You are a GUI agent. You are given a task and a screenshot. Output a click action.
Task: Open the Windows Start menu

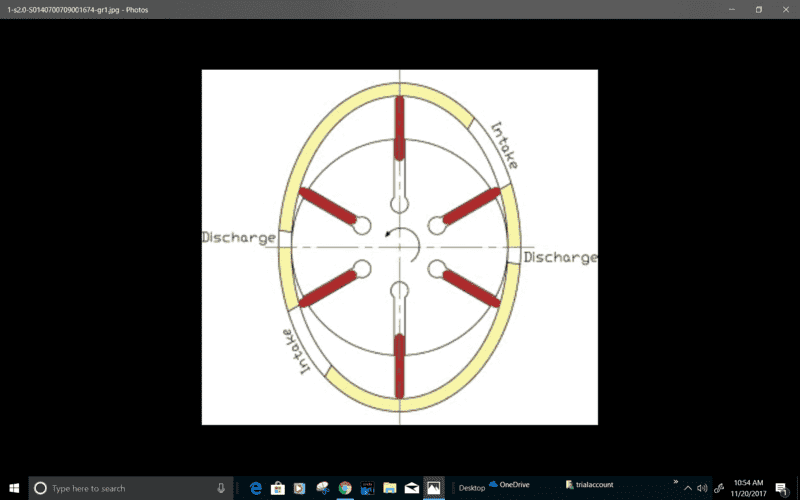(14, 488)
